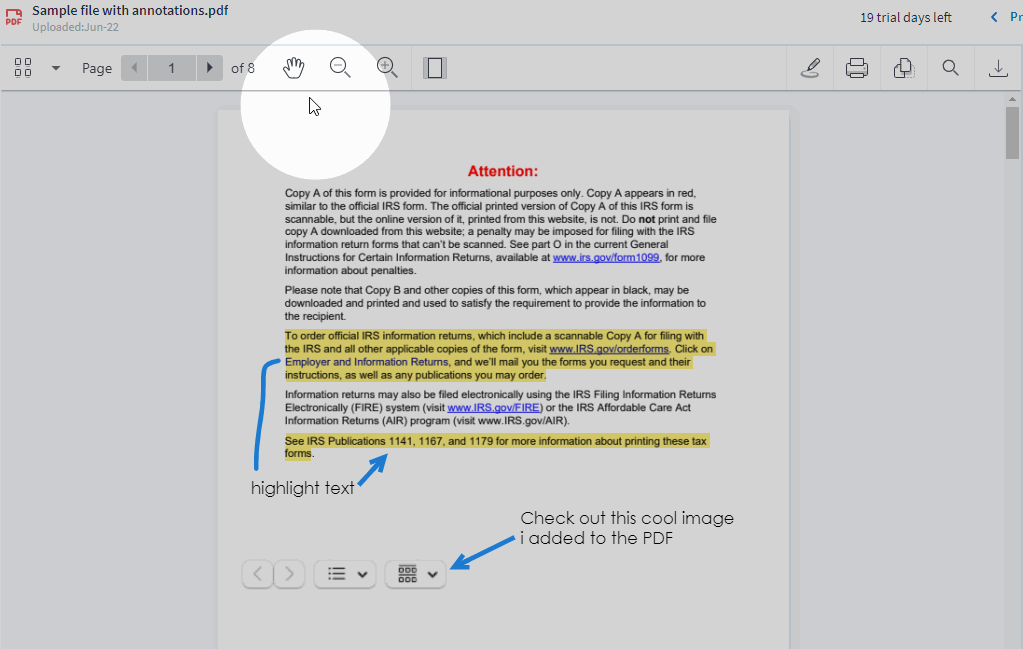This screenshot has width=1023, height=649.
Task: Expand the grid layout dropdown in image
Action: coord(416,574)
